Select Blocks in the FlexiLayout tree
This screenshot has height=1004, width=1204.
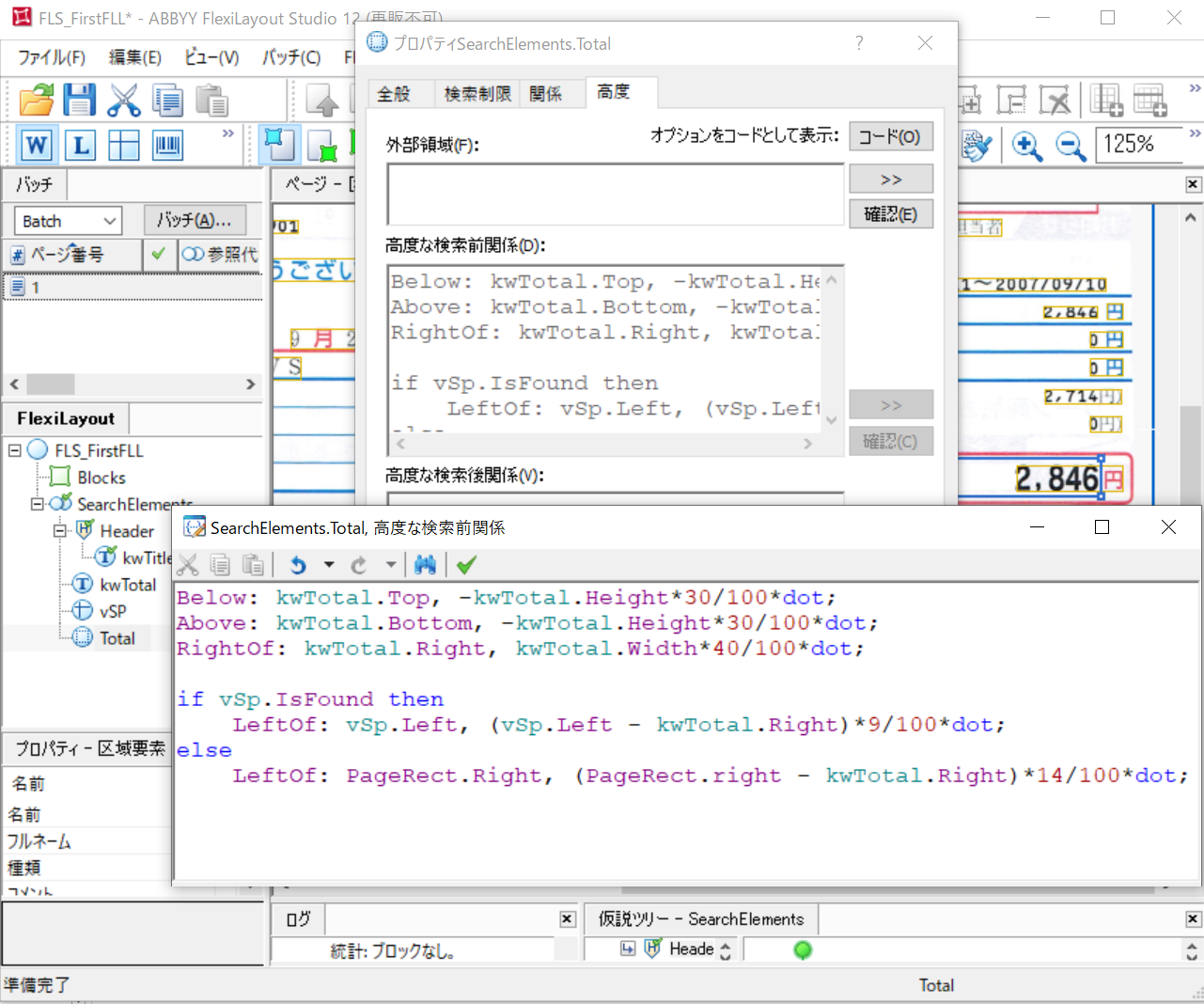click(102, 478)
